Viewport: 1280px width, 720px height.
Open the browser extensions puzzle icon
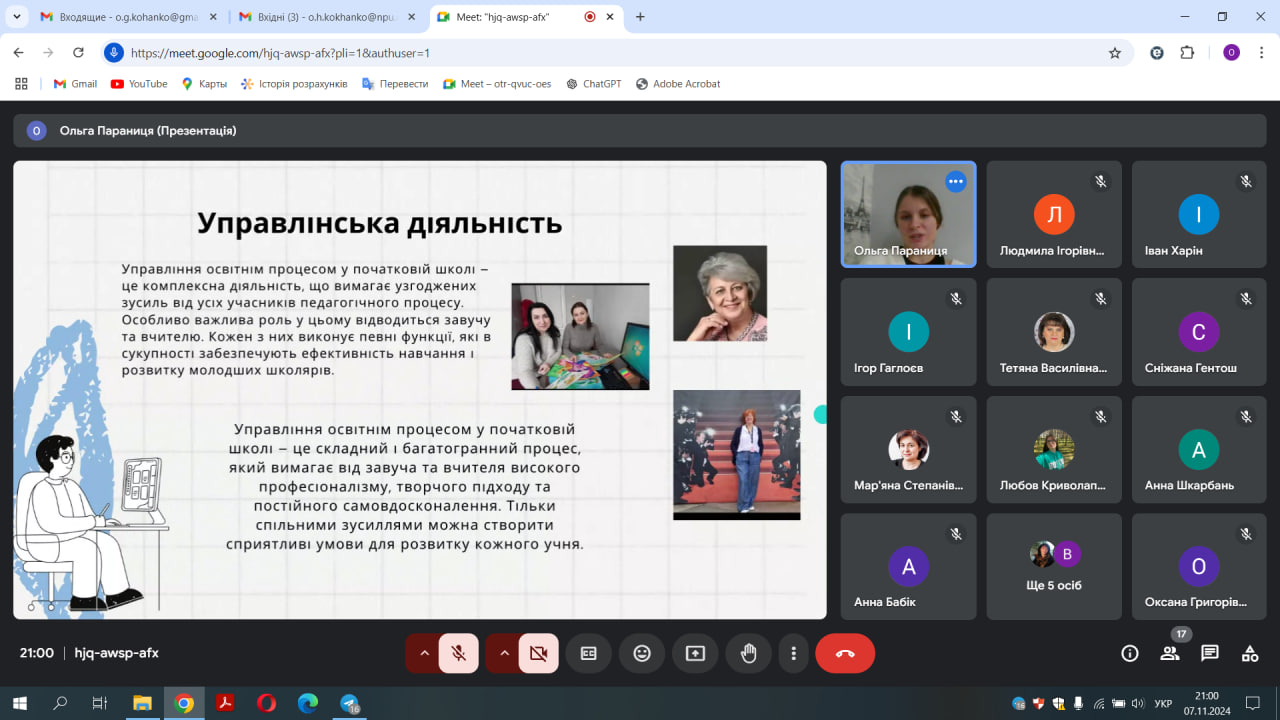(x=1187, y=53)
